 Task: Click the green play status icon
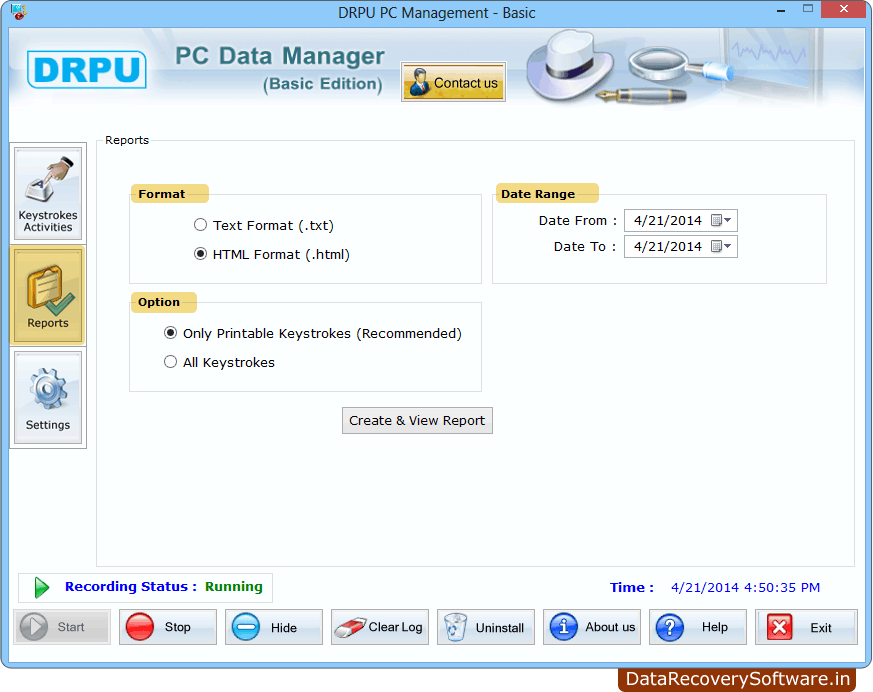tap(41, 587)
